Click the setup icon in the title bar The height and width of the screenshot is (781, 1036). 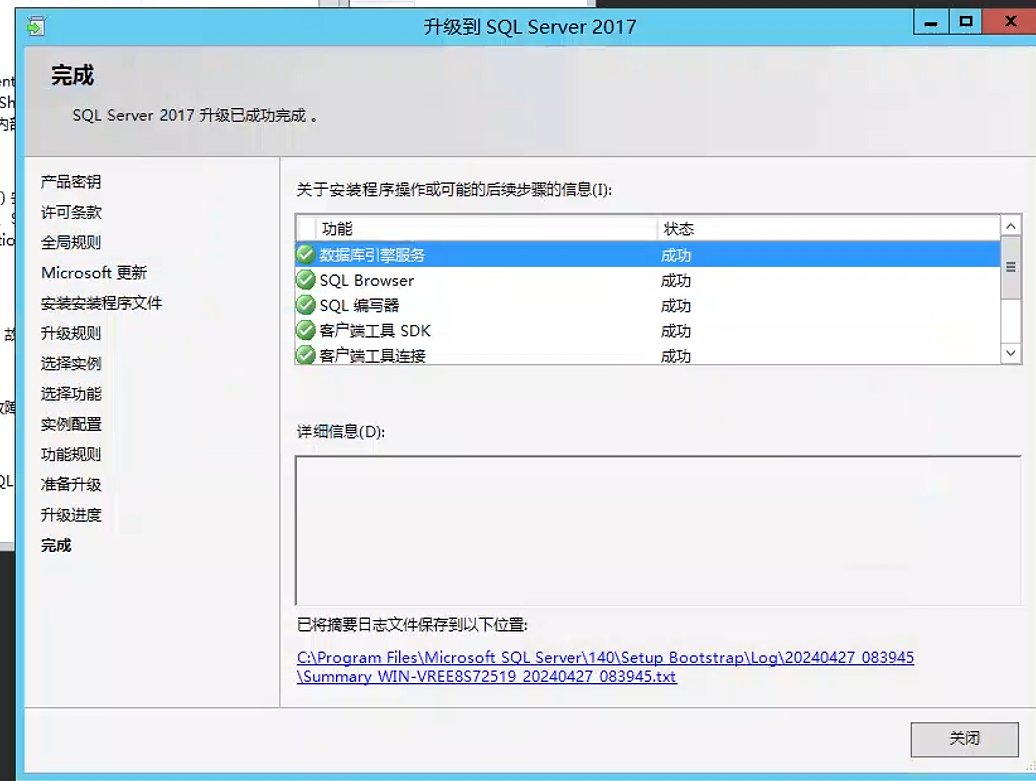pyautogui.click(x=36, y=26)
